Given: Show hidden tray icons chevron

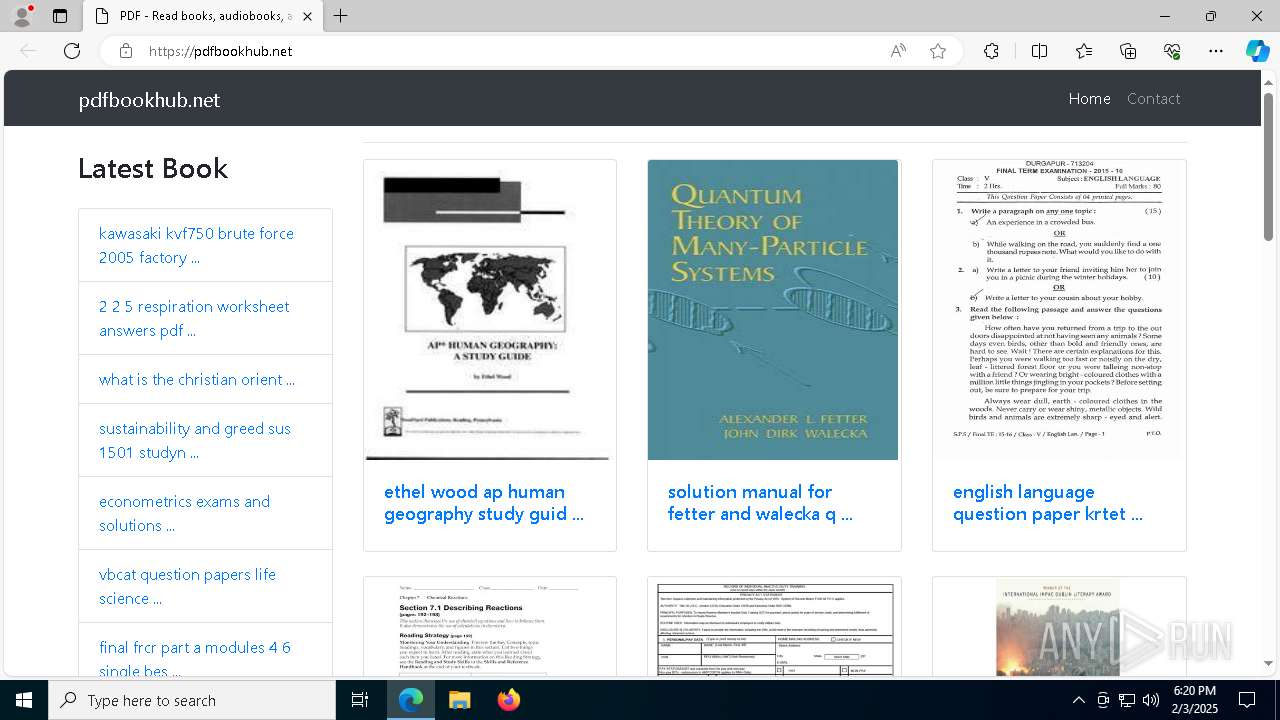Looking at the screenshot, I should [x=1079, y=700].
